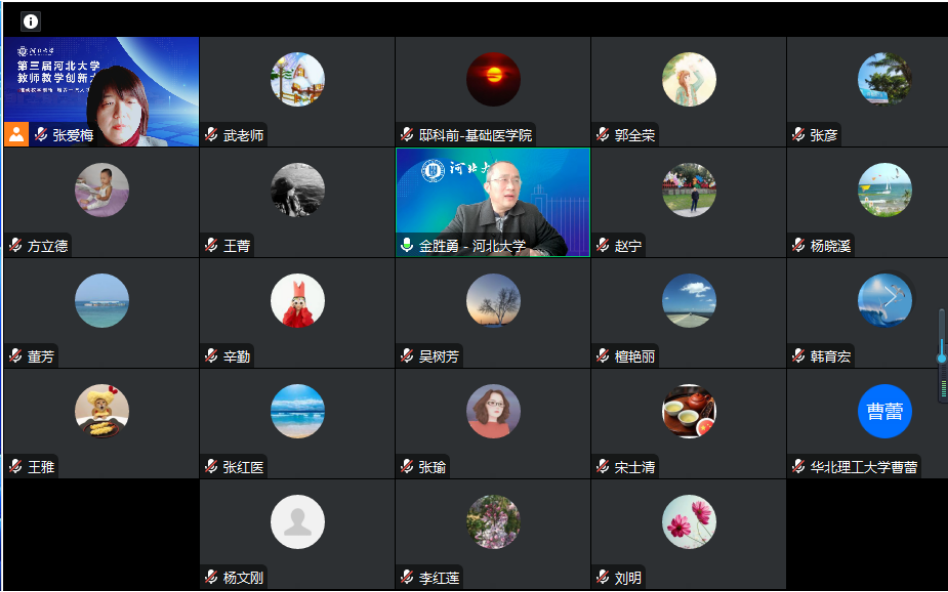Go to next page of participants arrow
The width and height of the screenshot is (948, 592).
pos(891,296)
